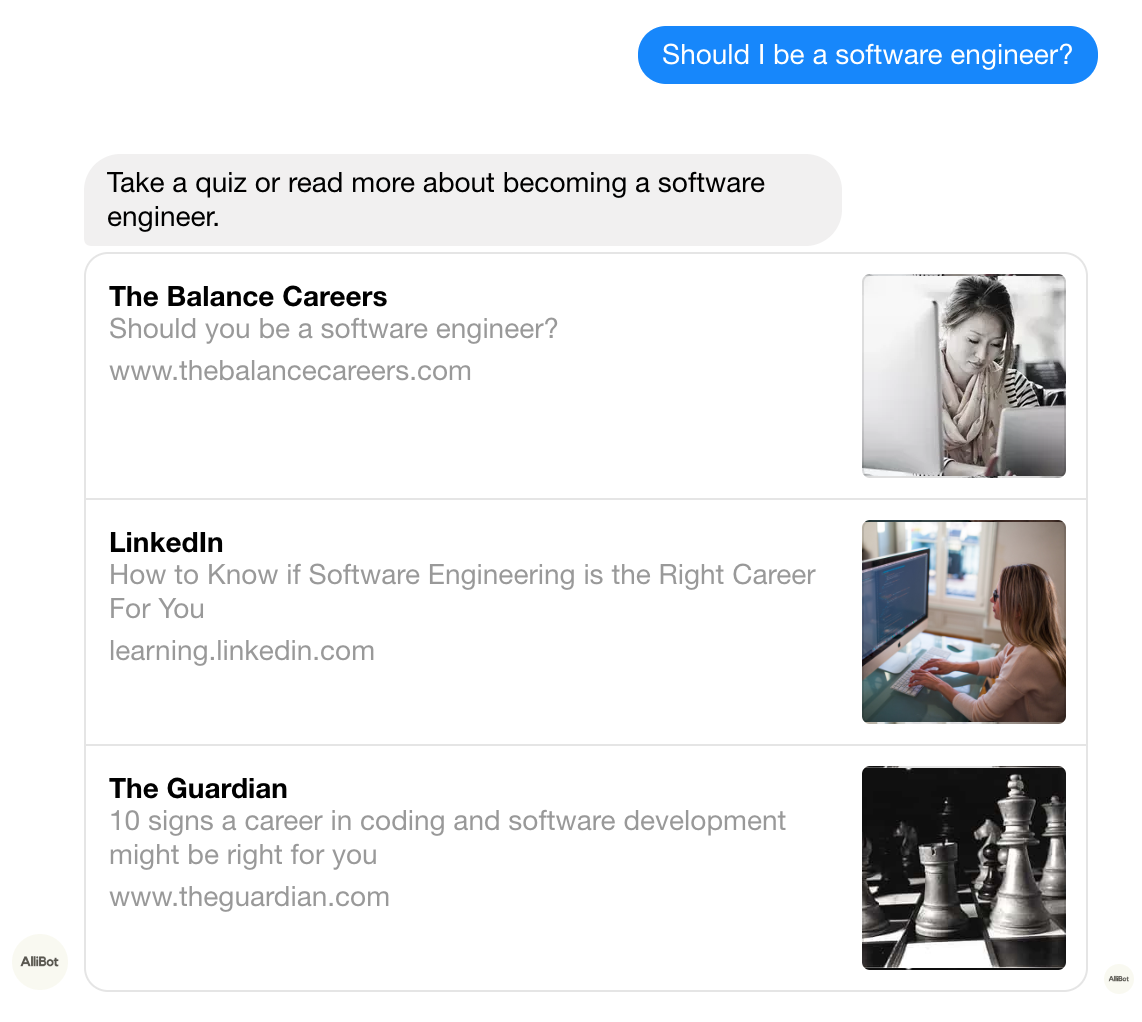Open the chess pieces thumbnail image

964,868
